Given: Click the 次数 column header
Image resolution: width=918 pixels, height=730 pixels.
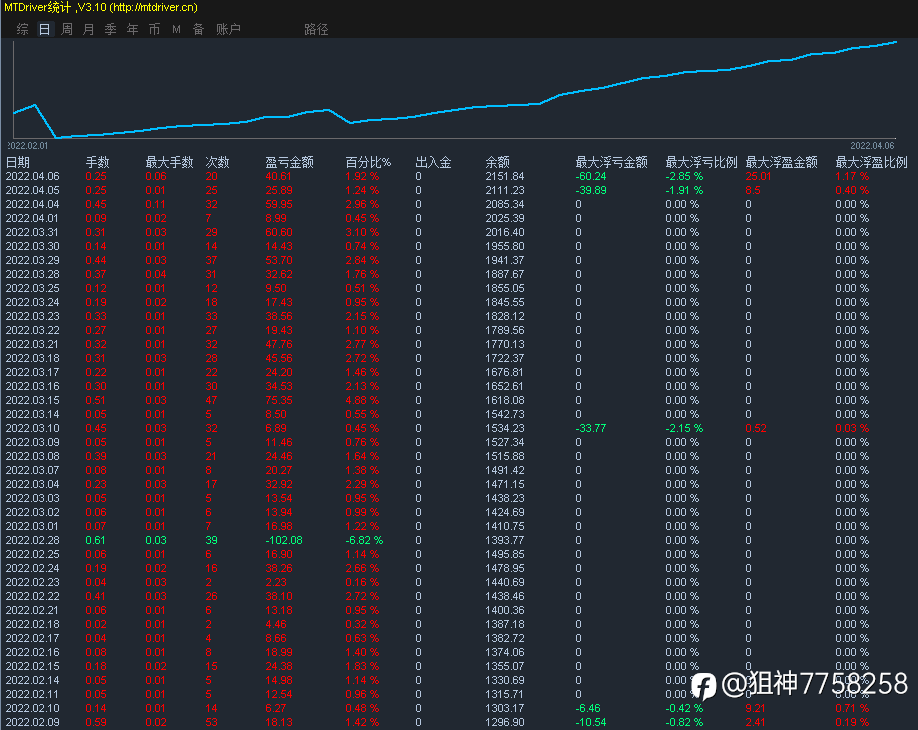Looking at the screenshot, I should tap(217, 162).
